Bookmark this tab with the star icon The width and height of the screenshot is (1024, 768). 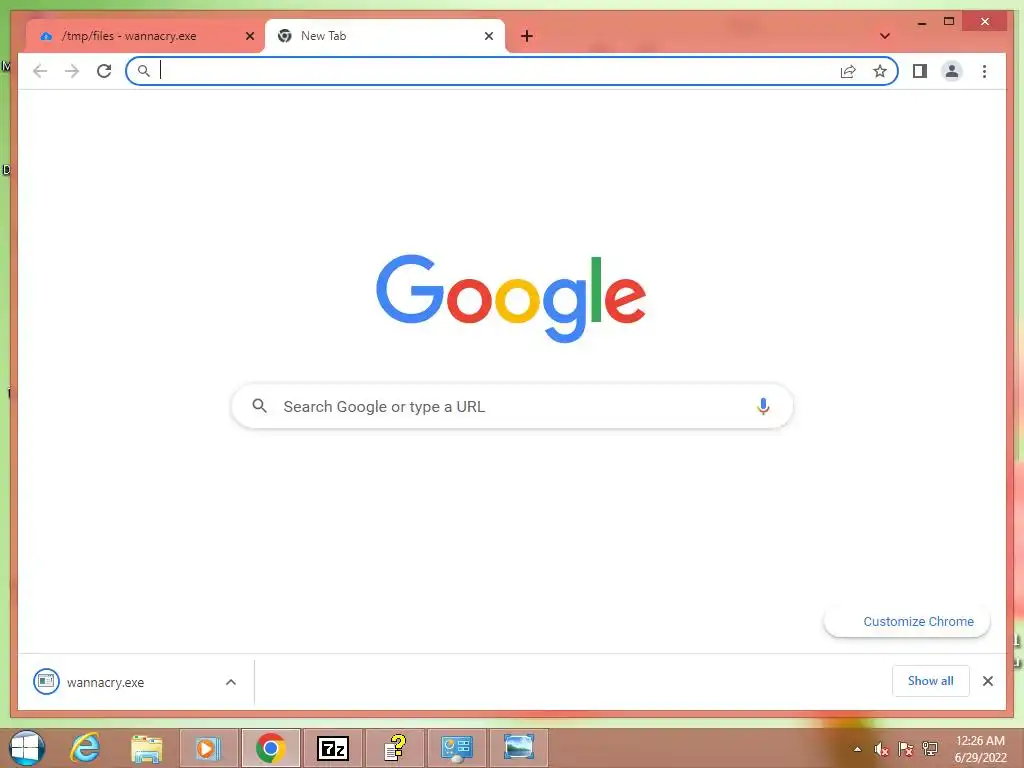880,71
